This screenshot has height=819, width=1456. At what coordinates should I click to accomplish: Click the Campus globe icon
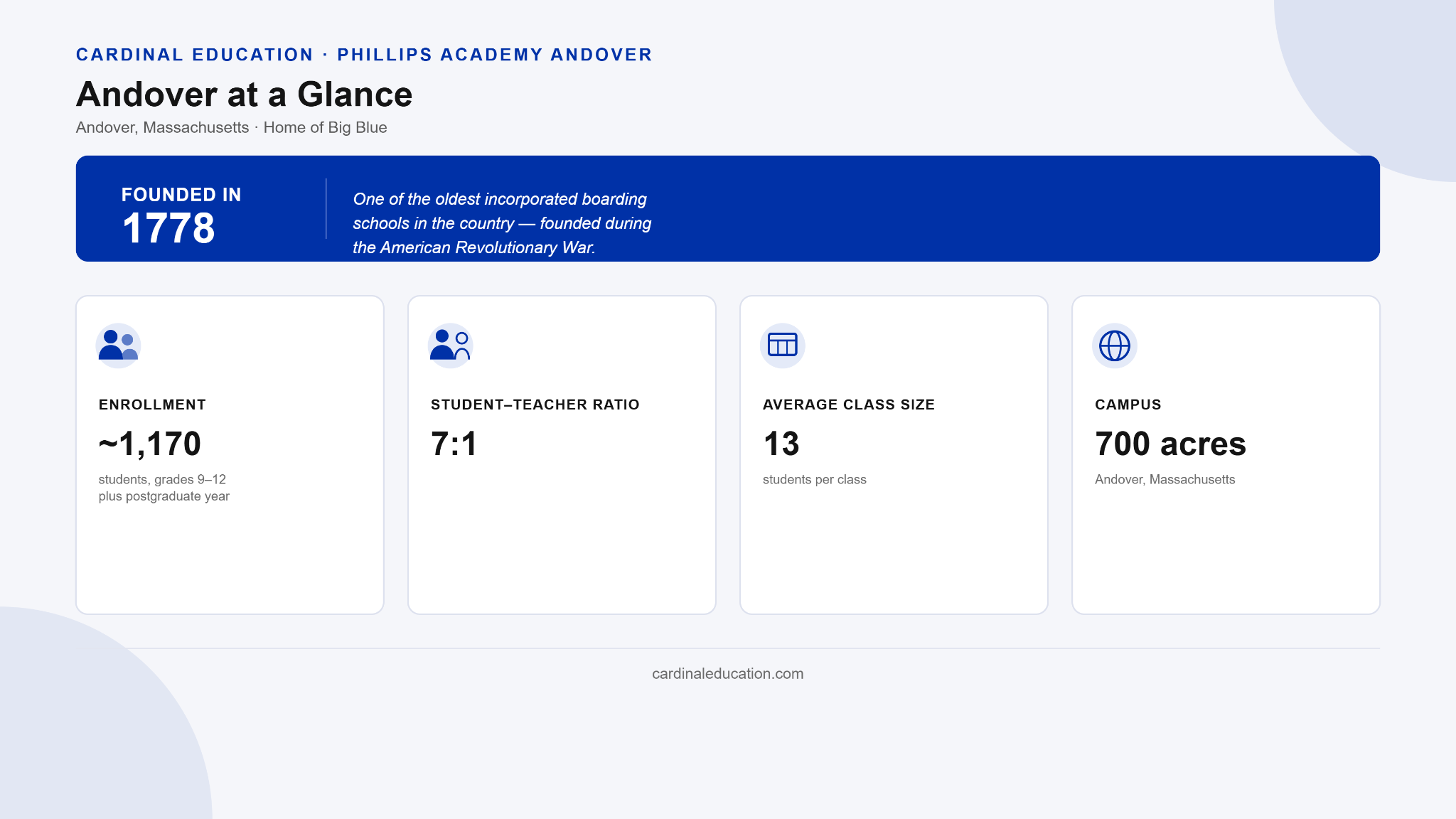tap(1114, 346)
